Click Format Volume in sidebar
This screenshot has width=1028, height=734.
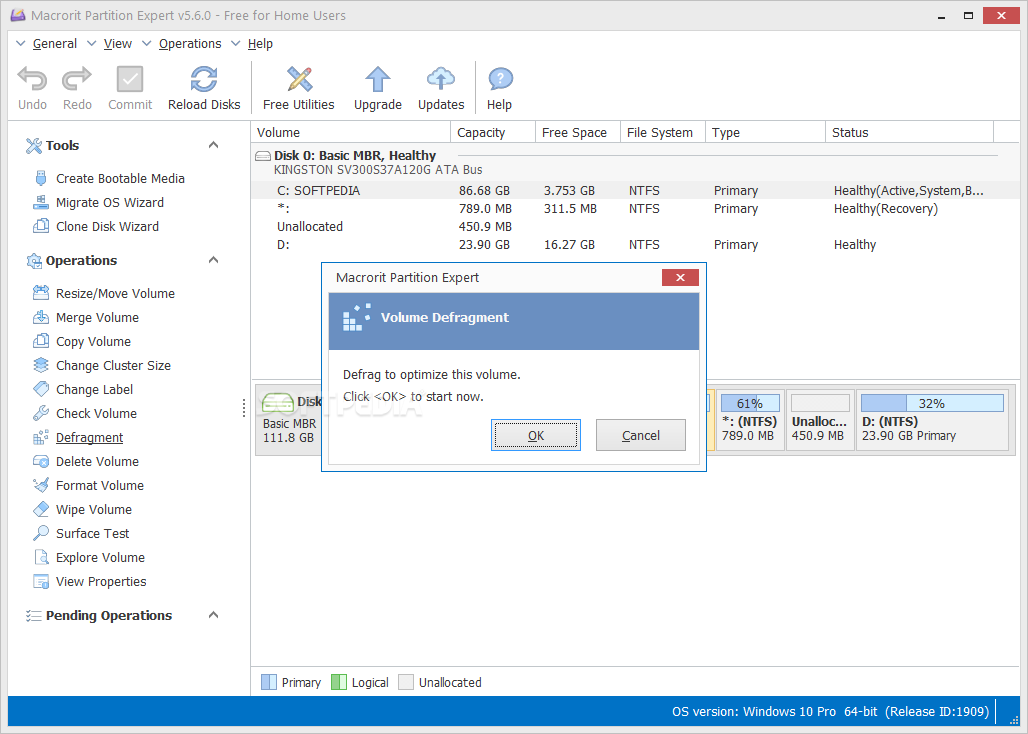100,485
